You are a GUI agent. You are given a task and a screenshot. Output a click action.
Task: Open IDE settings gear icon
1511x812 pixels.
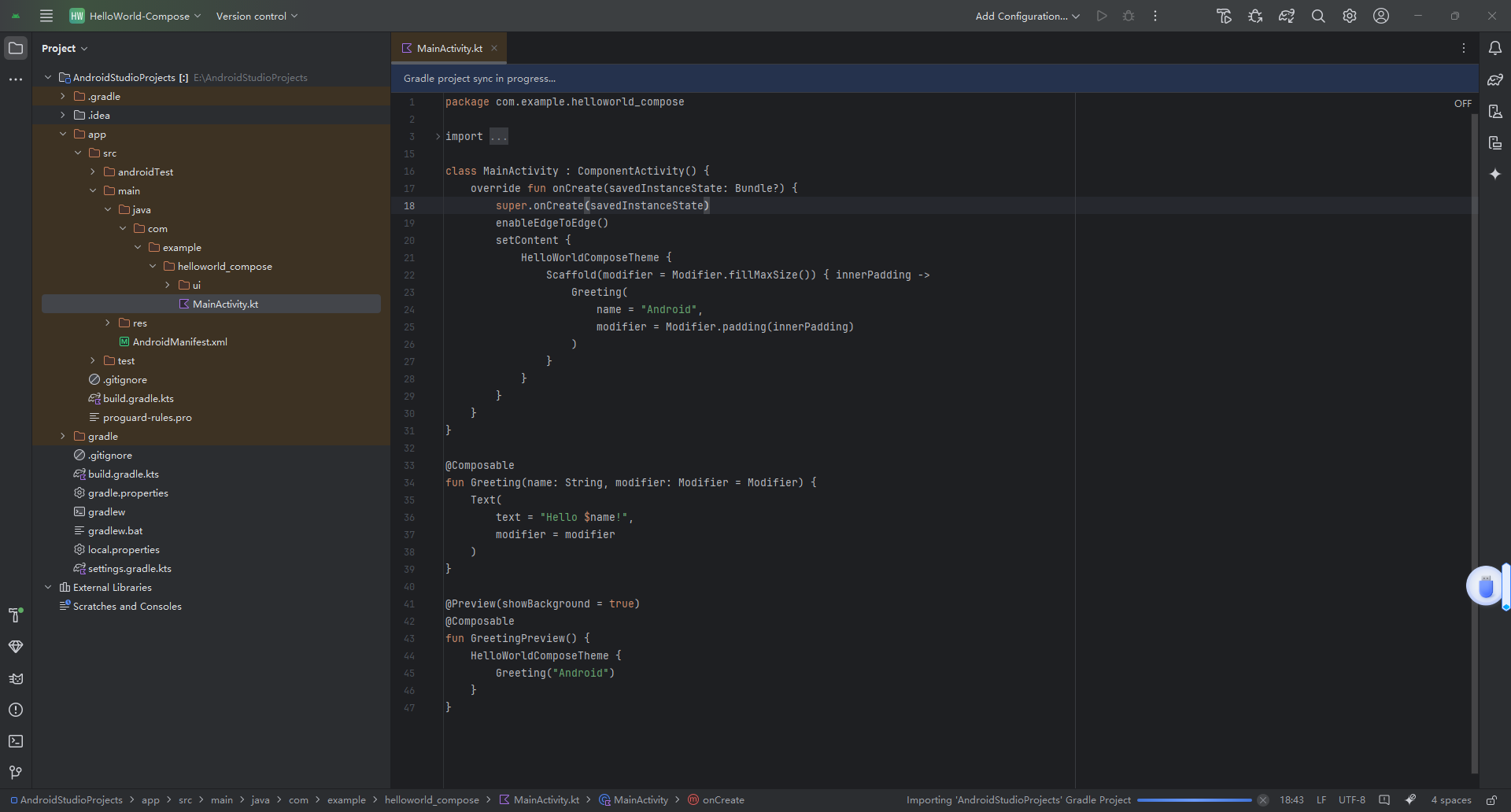[x=1350, y=16]
